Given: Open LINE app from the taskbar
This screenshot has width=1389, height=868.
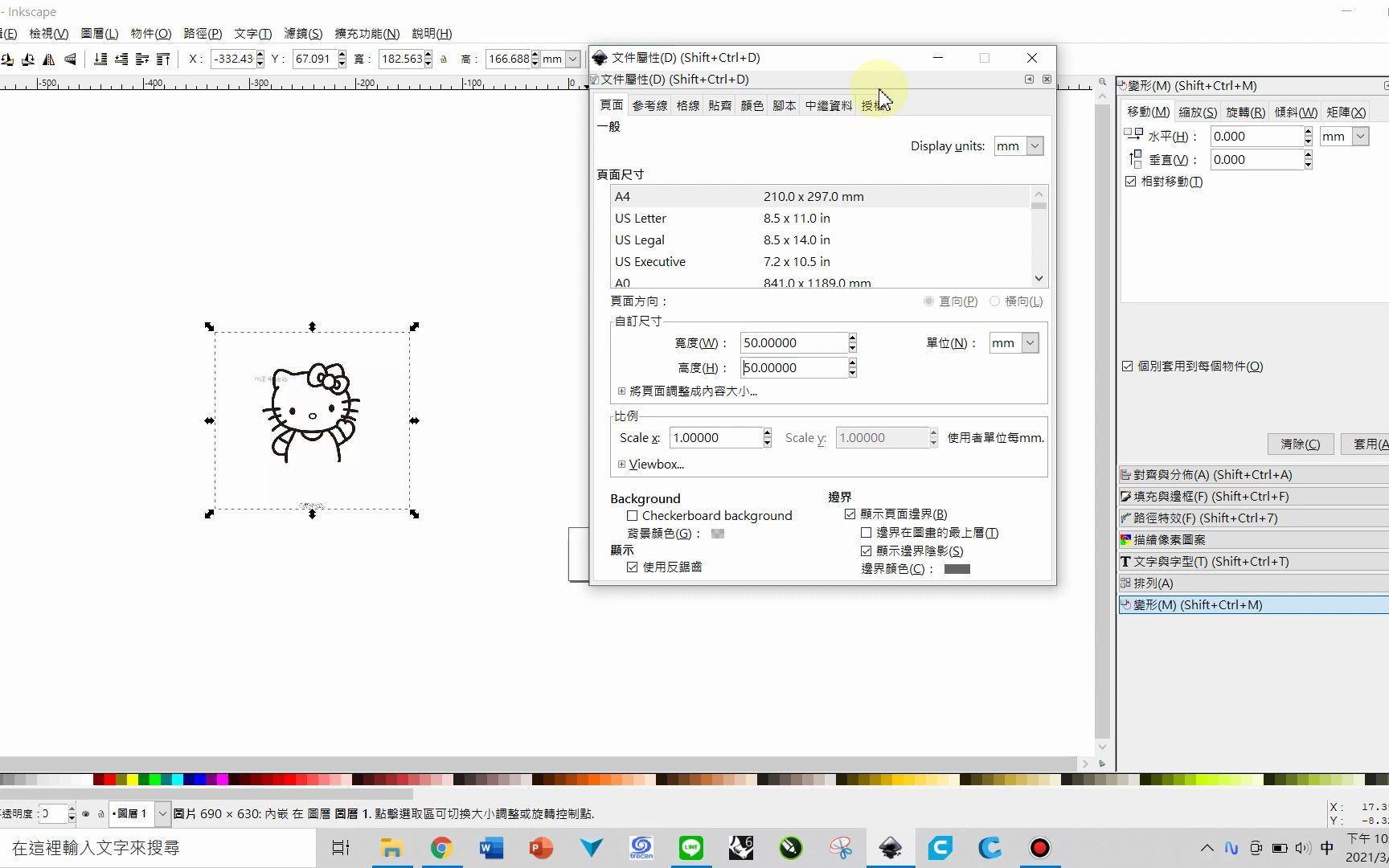Looking at the screenshot, I should click(691, 848).
